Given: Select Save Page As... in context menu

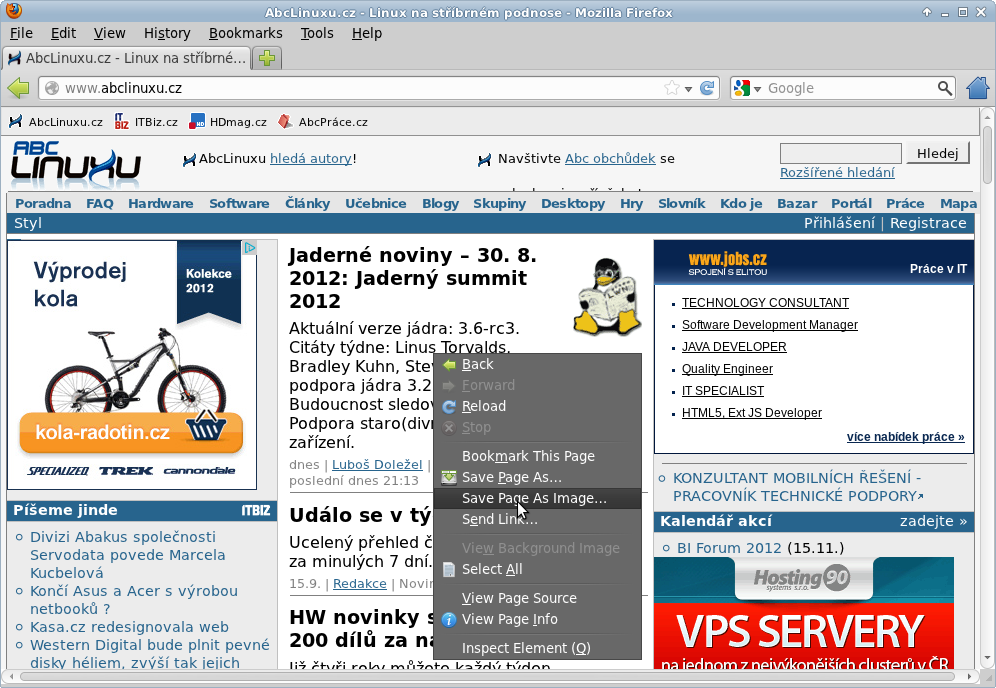Looking at the screenshot, I should point(537,477).
